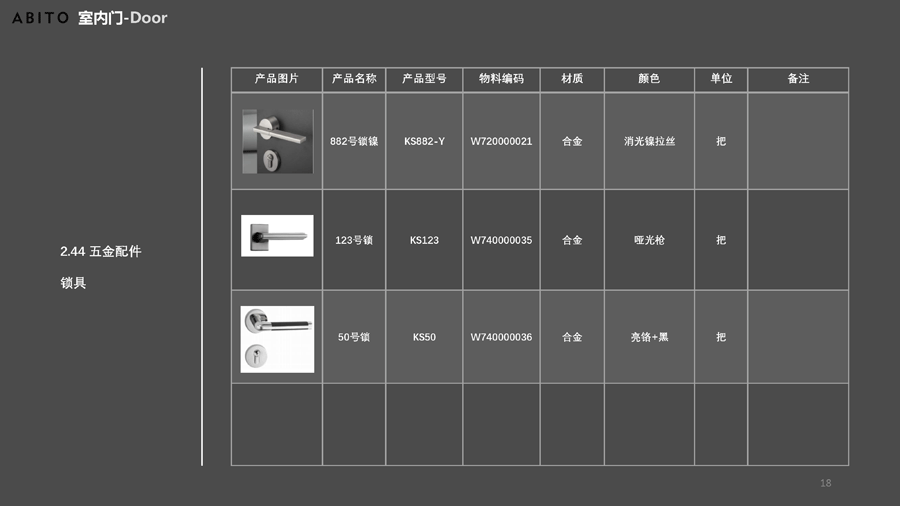
Task: Select the 'W740000035' code cell
Action: click(x=501, y=240)
